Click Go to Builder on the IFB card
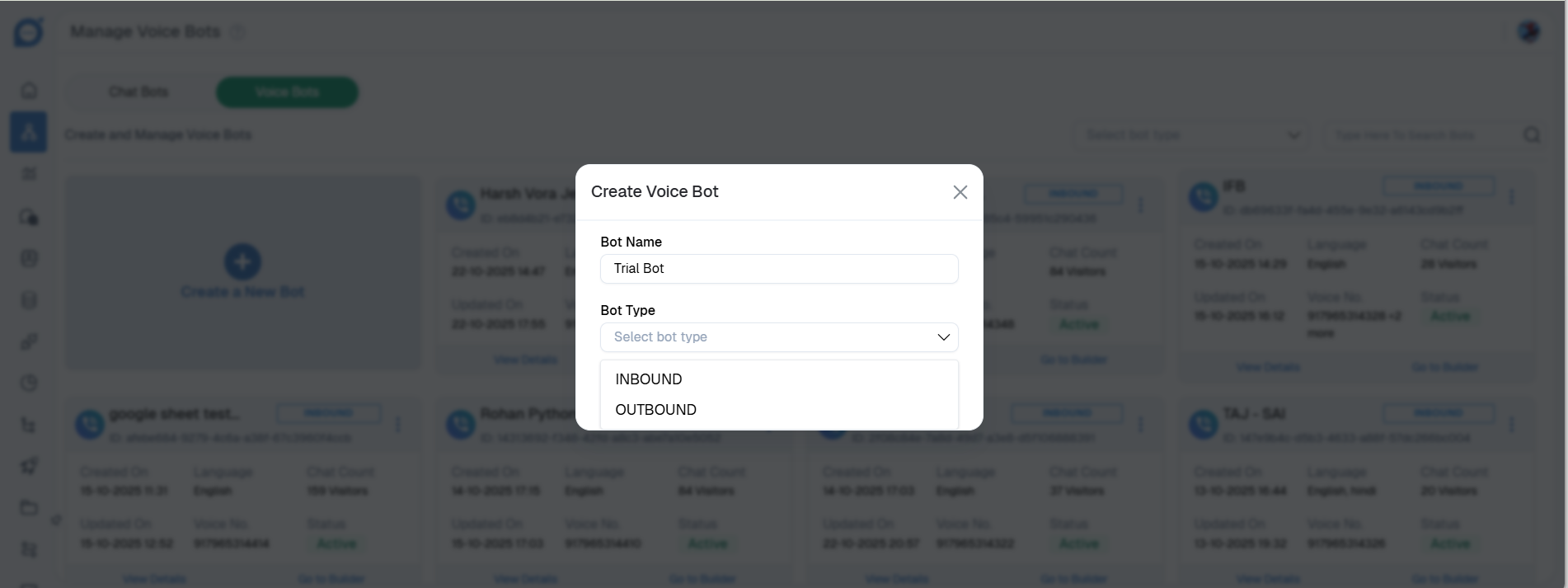The image size is (1568, 588). [1444, 367]
